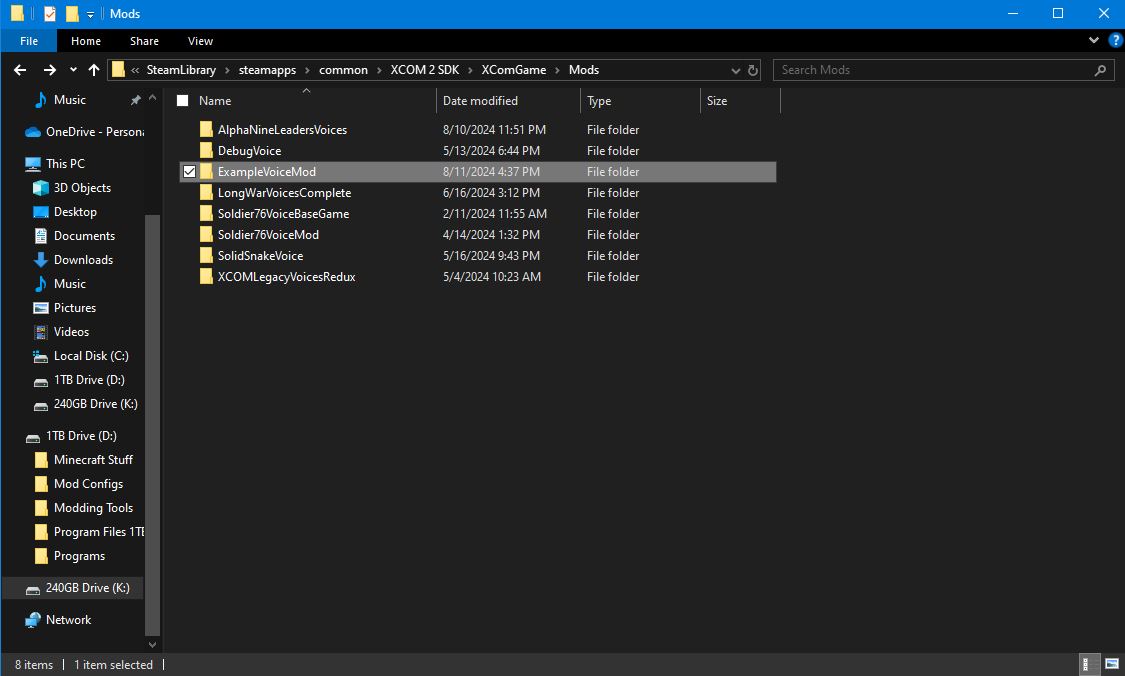This screenshot has height=676, width=1125.
Task: Open the Help question mark icon
Action: tap(1116, 40)
